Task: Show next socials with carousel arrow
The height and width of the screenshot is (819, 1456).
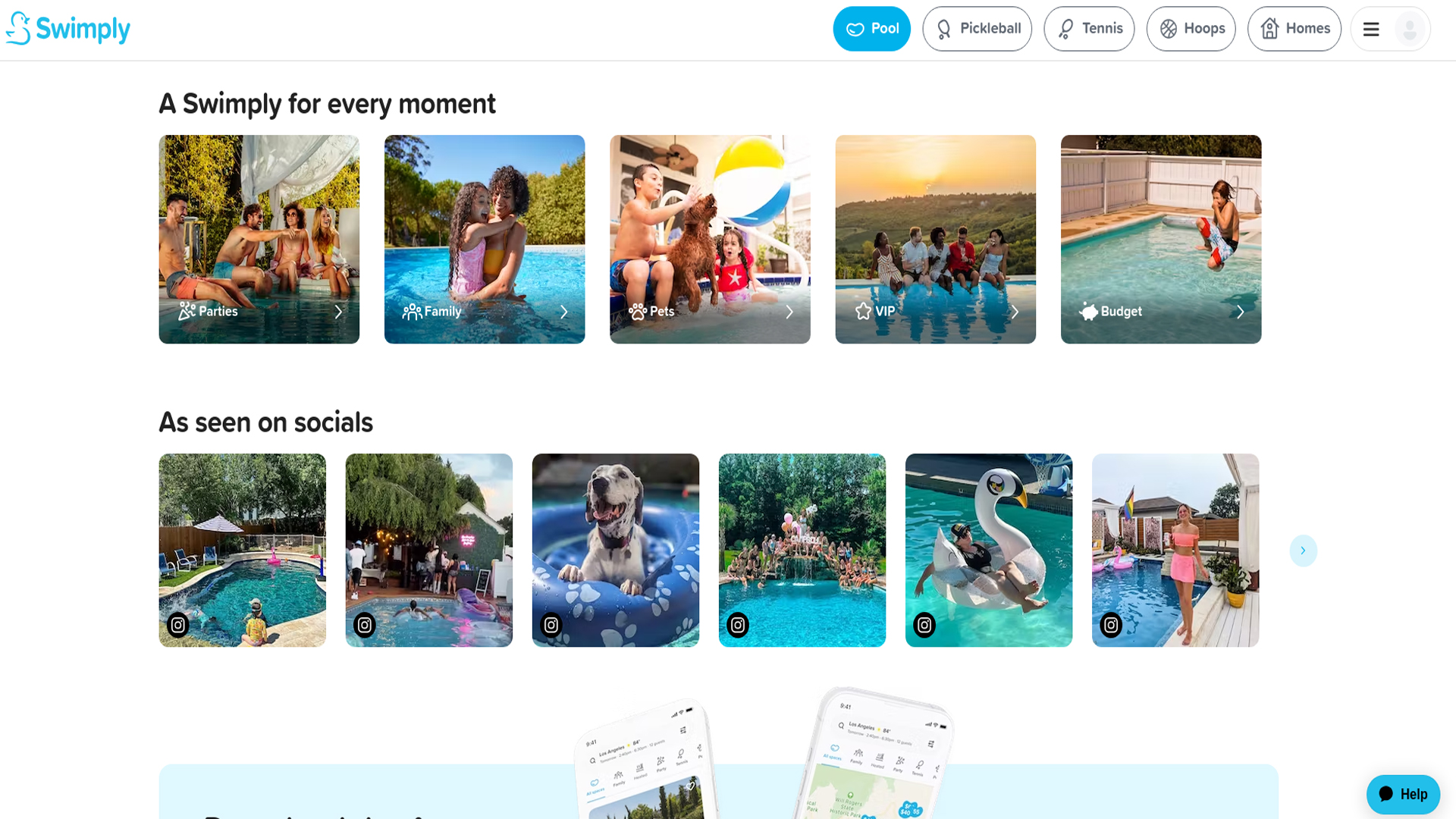Action: (1303, 551)
